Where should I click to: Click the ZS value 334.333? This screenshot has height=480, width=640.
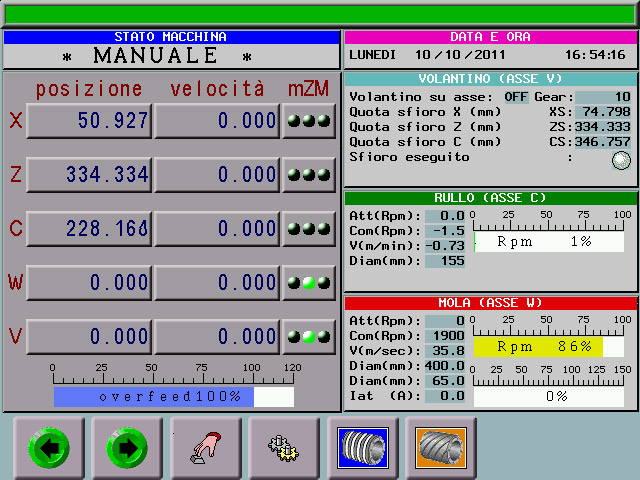click(x=602, y=127)
